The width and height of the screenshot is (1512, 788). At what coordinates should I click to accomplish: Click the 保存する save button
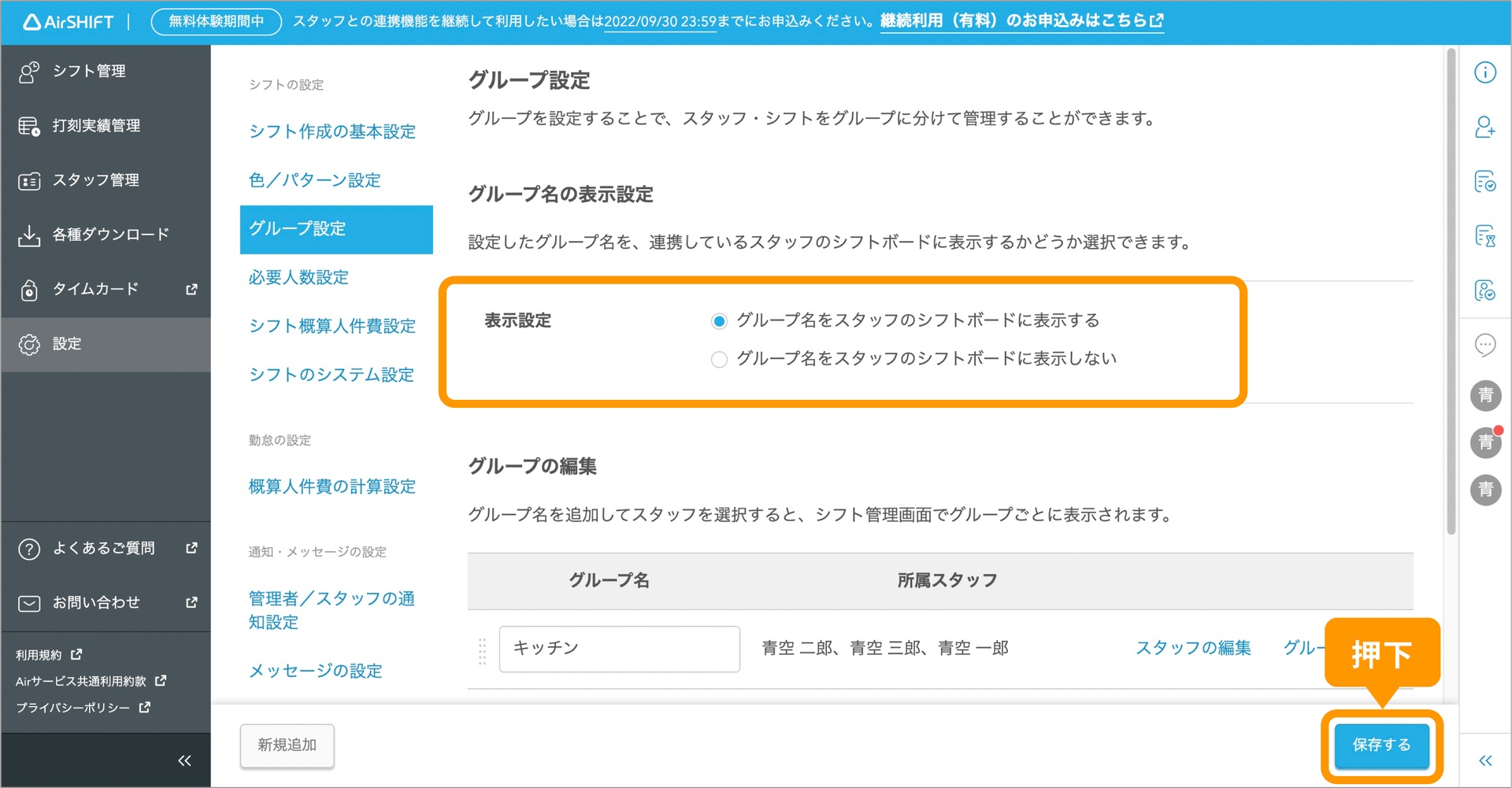1381,745
